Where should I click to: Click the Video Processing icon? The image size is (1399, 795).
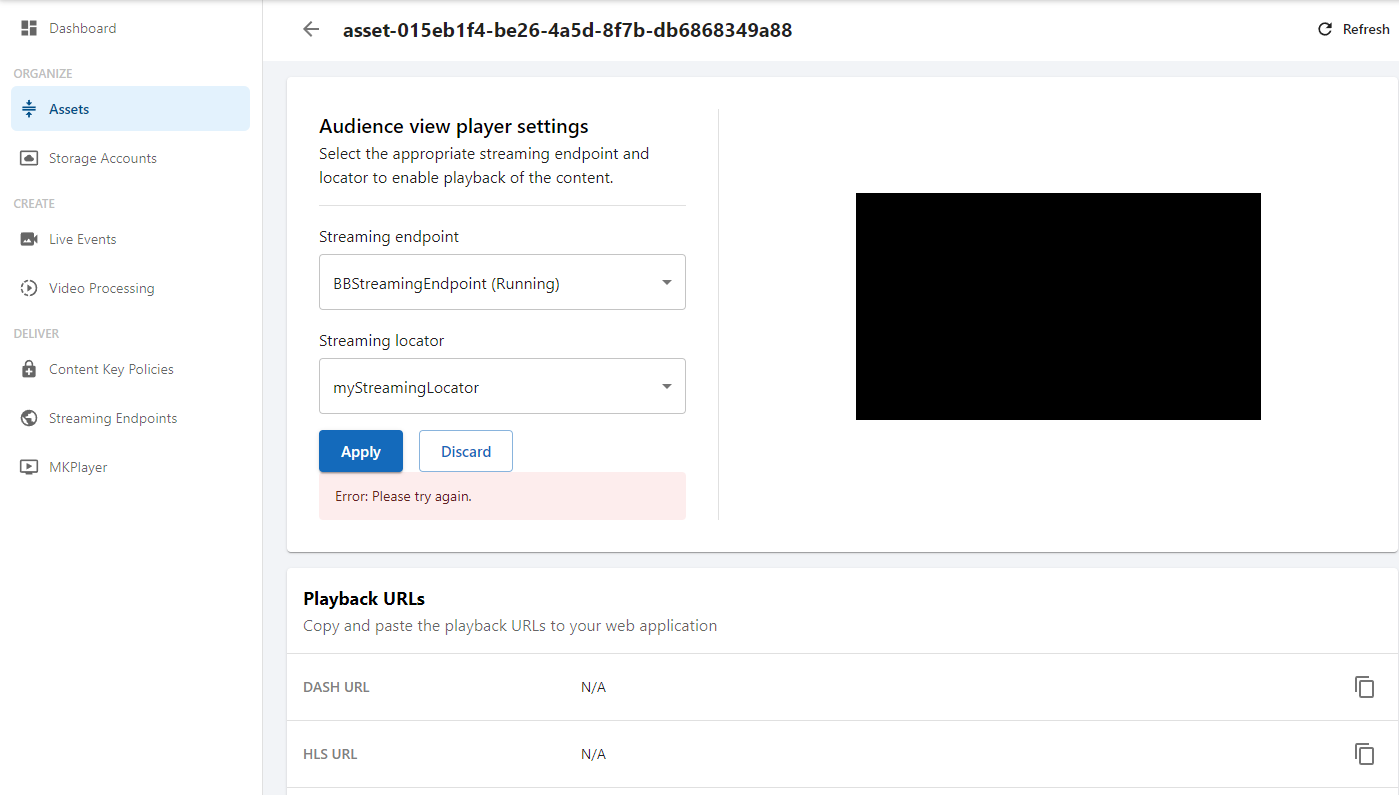point(29,288)
